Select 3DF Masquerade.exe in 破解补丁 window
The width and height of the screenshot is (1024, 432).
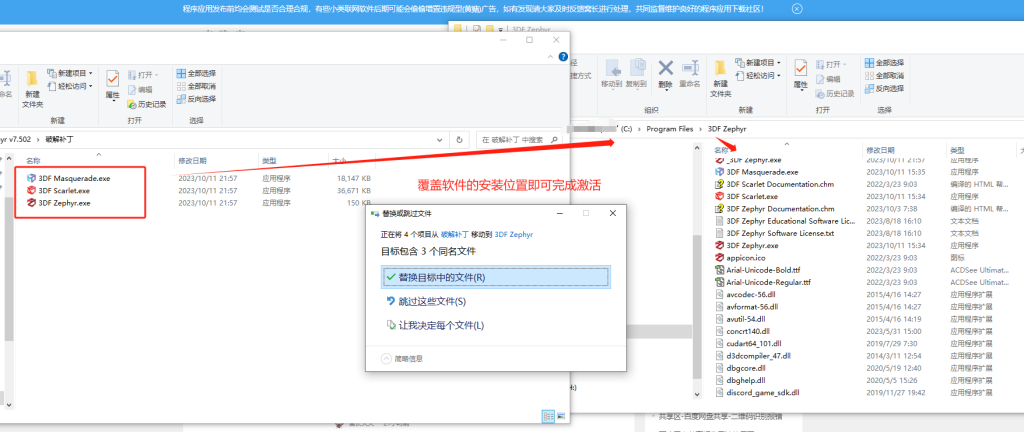67,178
